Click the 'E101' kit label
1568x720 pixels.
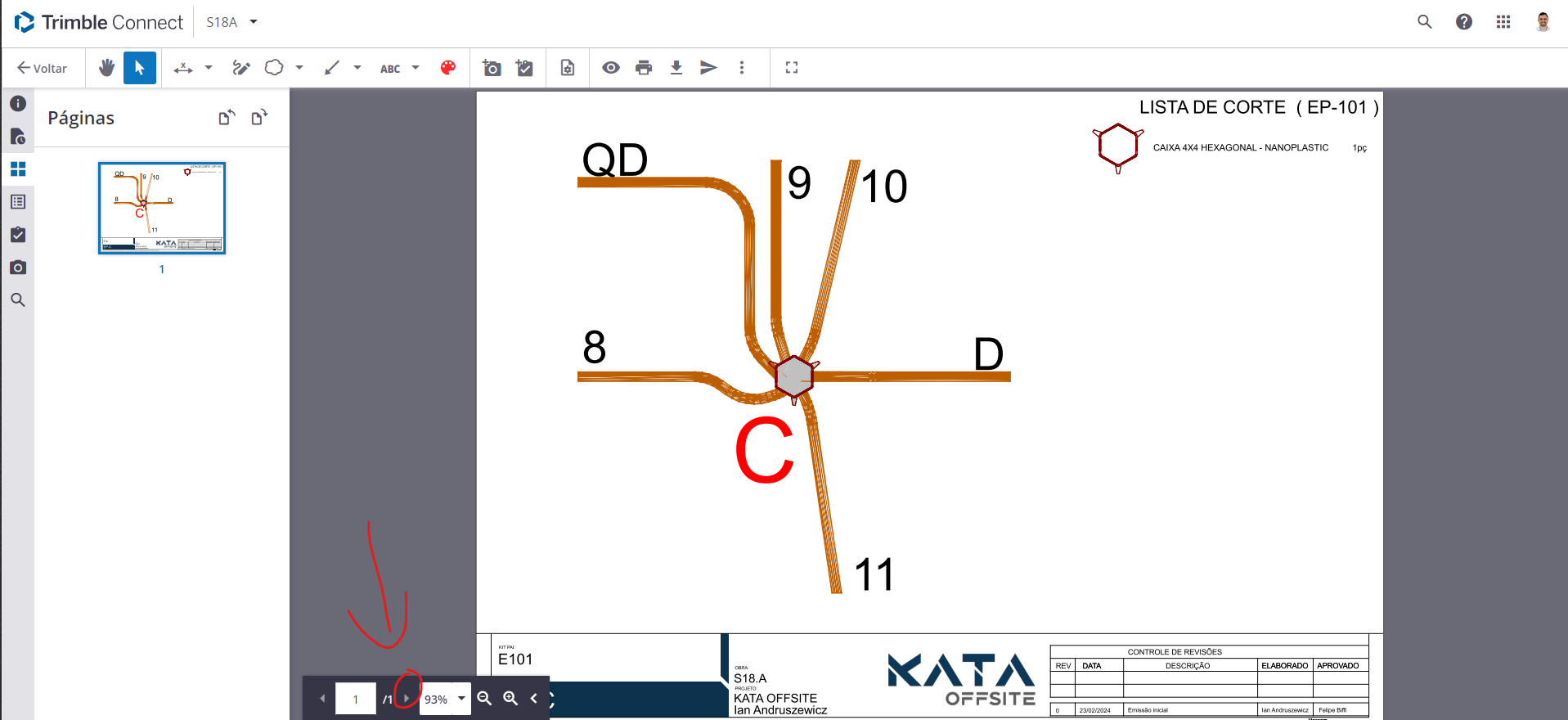coord(515,659)
